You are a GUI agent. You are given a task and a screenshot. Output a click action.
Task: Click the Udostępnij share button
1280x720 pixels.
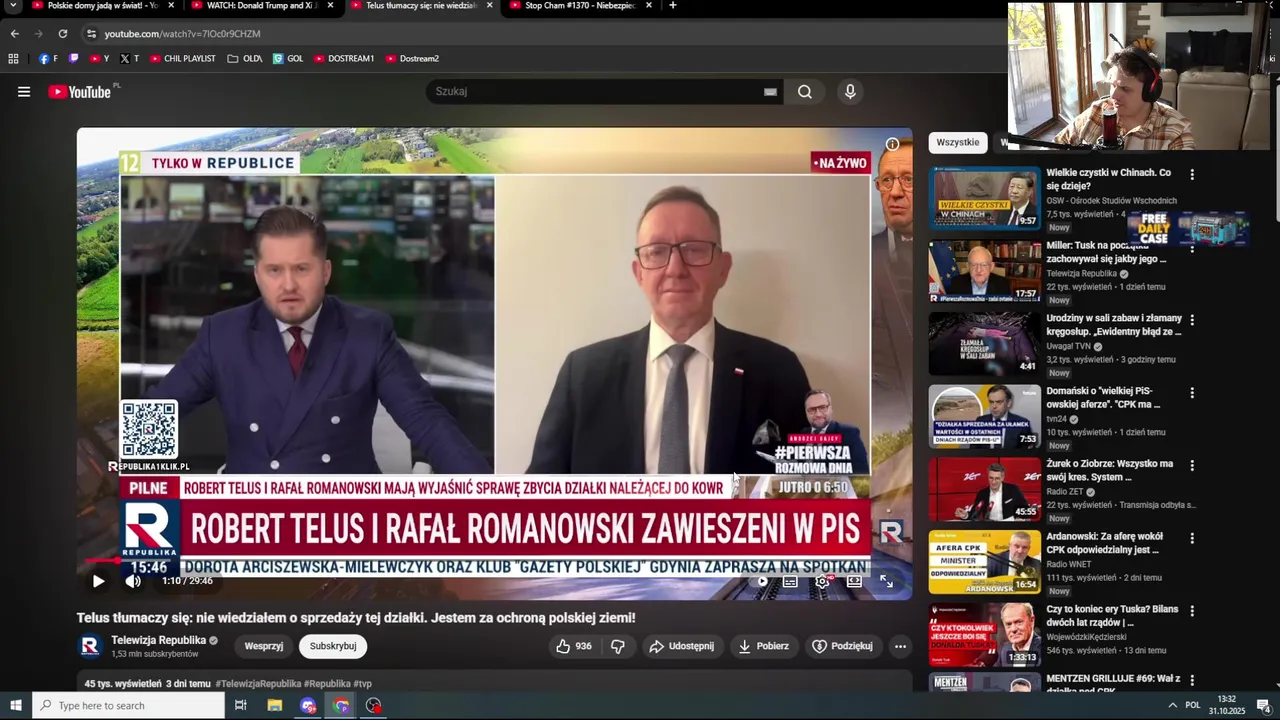pos(681,646)
